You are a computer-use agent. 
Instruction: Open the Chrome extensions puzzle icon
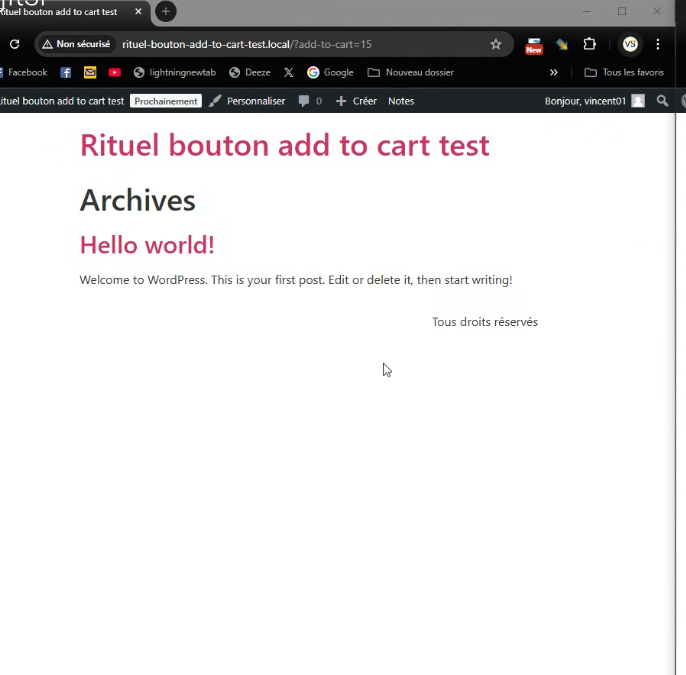point(589,45)
